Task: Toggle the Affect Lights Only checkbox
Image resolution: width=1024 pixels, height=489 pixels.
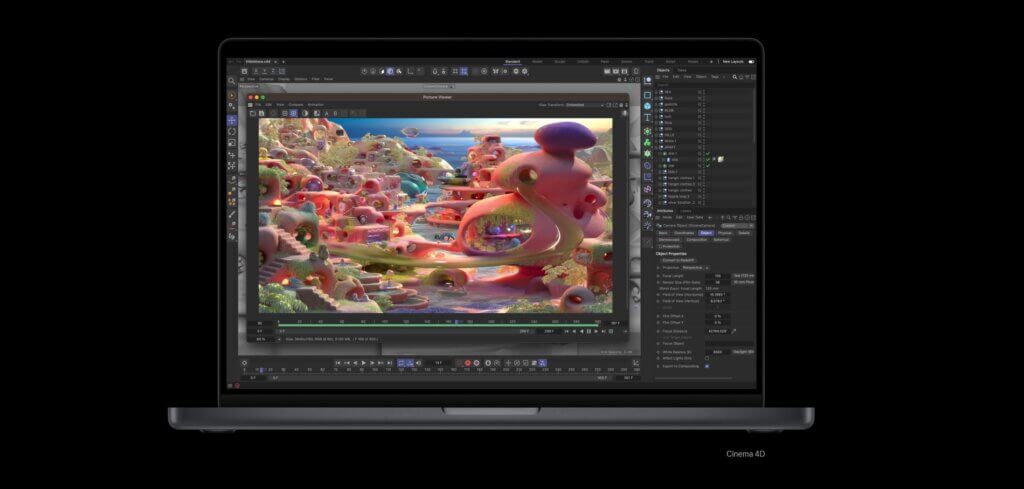Action: click(707, 358)
